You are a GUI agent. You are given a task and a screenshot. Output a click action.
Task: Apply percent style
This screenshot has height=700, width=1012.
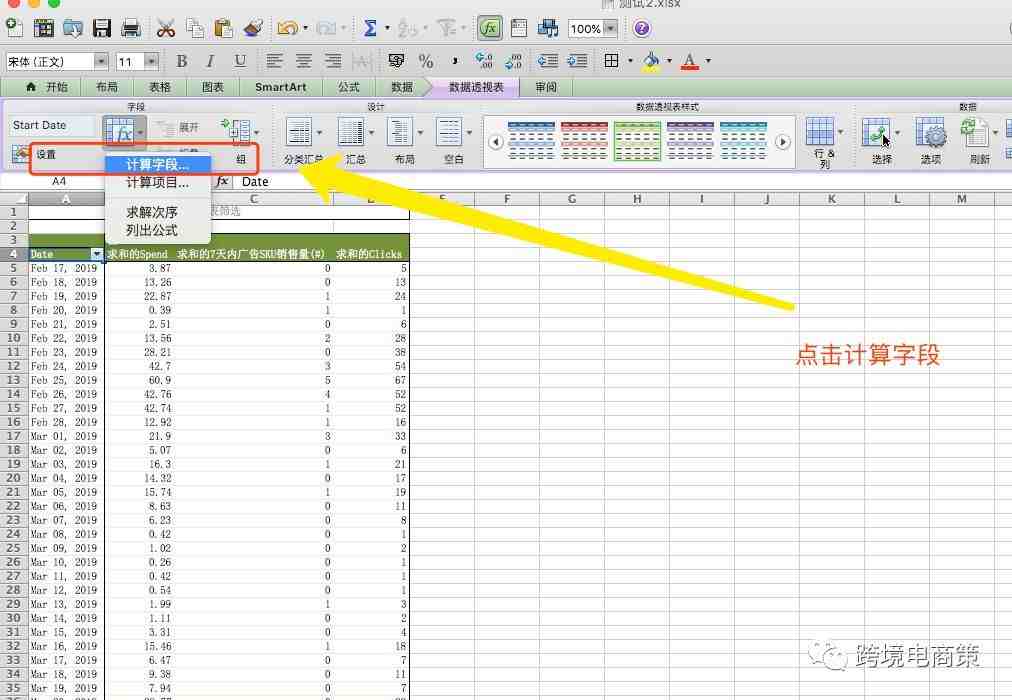point(425,61)
